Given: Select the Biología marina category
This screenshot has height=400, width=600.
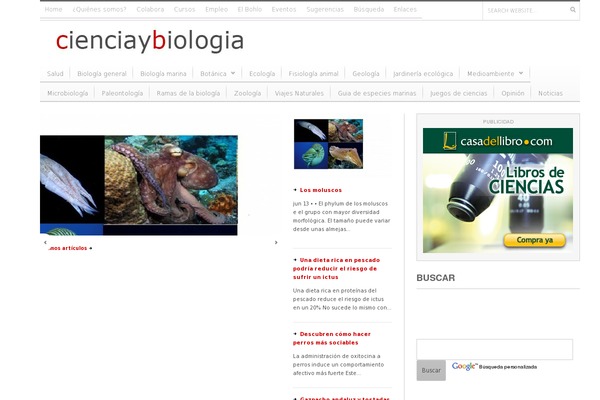Looking at the screenshot, I should (163, 73).
